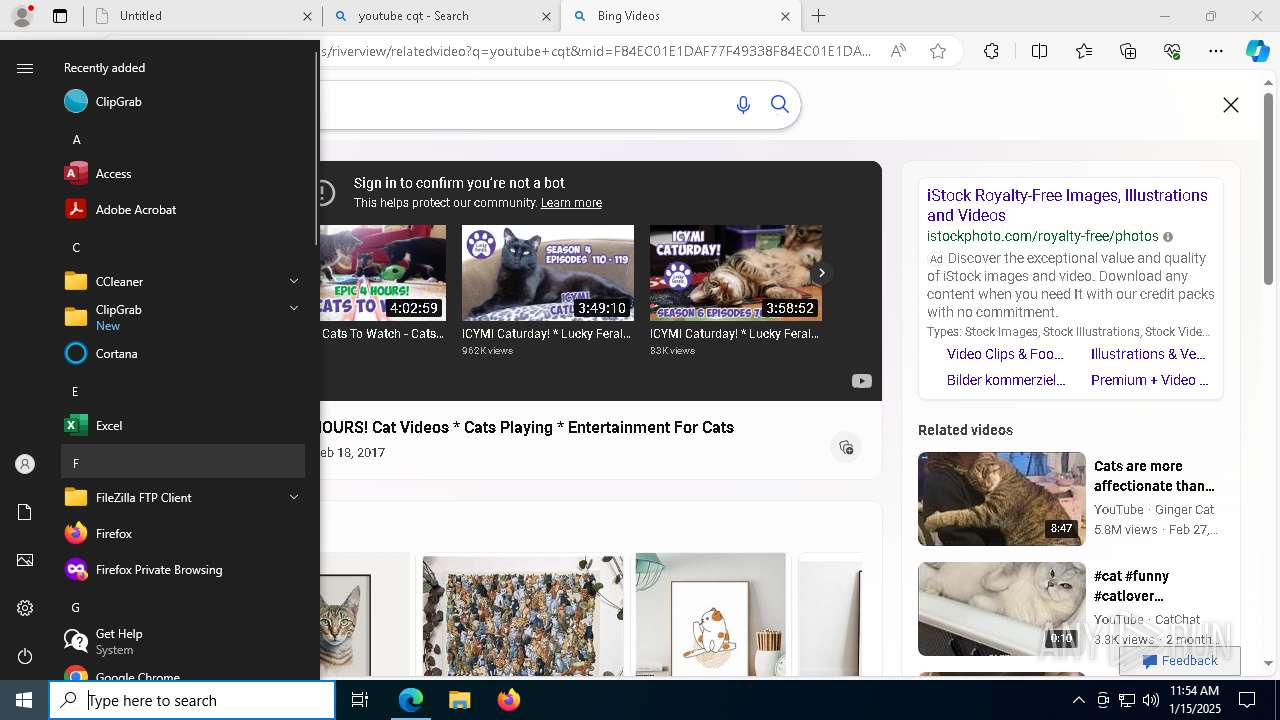Open Microsoft Edge on taskbar
Viewport: 1280px width, 720px height.
[411, 700]
